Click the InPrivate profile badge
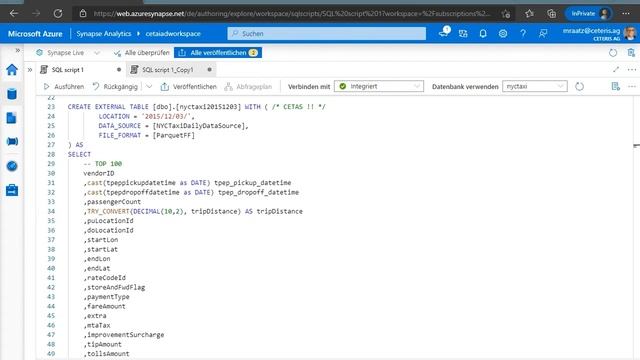This screenshot has height=360, width=640. pyautogui.click(x=589, y=13)
